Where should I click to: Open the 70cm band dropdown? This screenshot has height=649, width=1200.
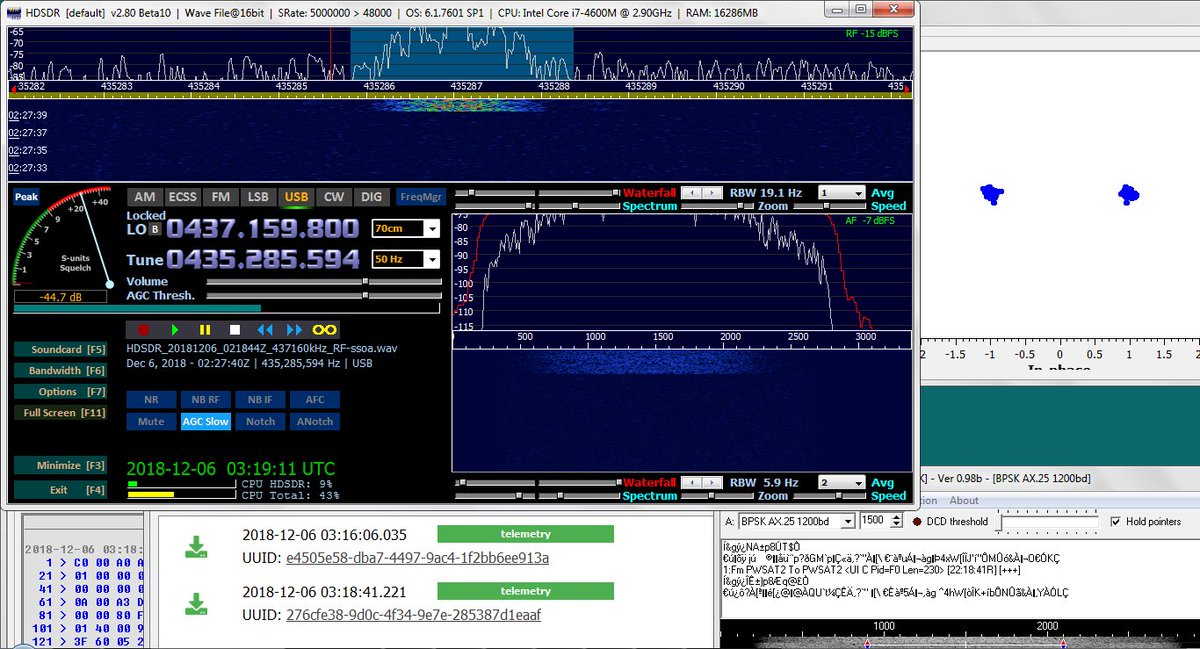(431, 229)
